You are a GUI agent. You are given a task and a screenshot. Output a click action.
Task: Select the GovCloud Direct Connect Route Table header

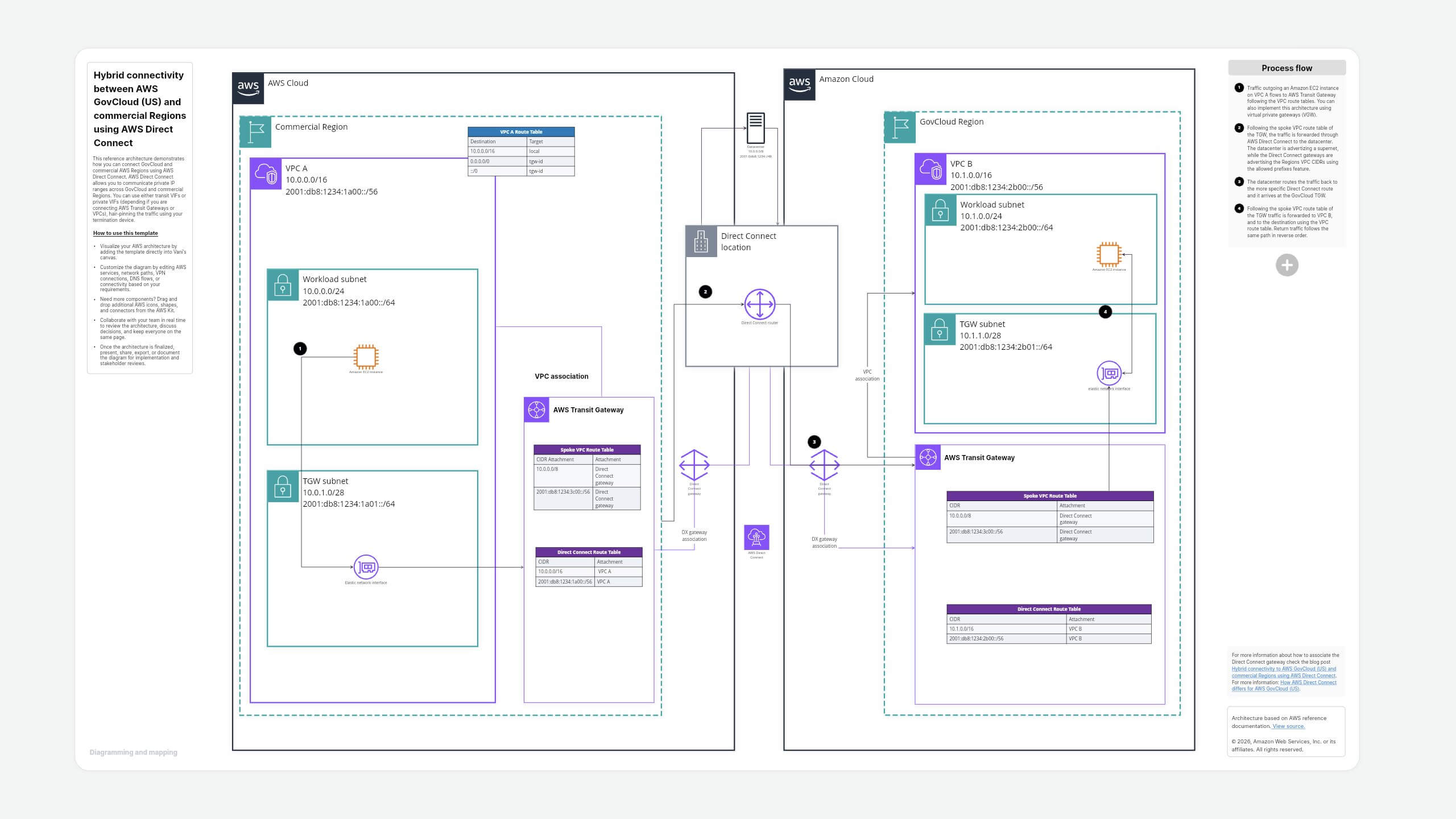pyautogui.click(x=1049, y=609)
